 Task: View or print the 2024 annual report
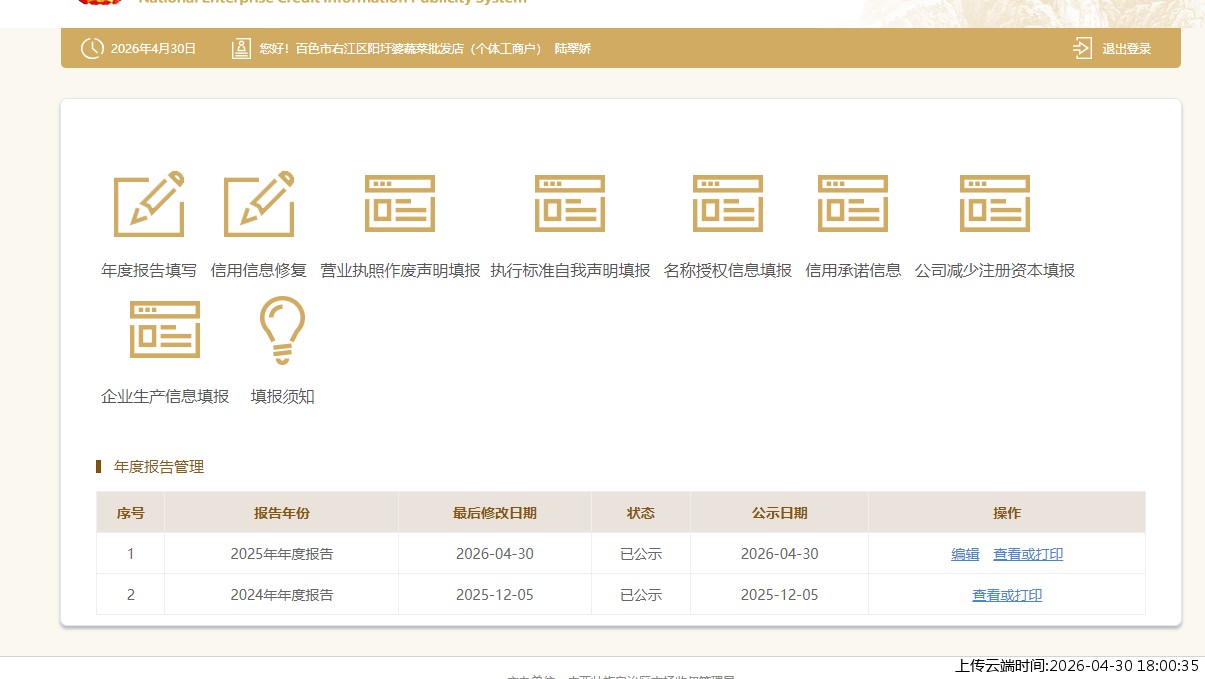[1007, 595]
